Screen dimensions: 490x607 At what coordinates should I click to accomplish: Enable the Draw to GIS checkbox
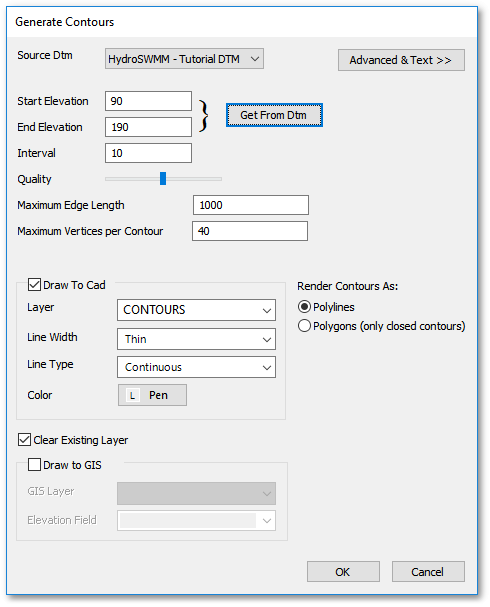[34, 465]
